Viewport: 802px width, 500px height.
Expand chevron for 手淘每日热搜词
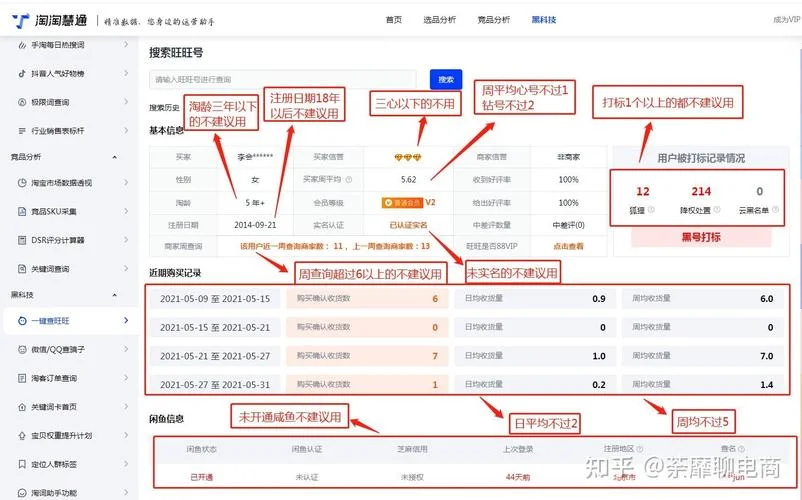(126, 45)
